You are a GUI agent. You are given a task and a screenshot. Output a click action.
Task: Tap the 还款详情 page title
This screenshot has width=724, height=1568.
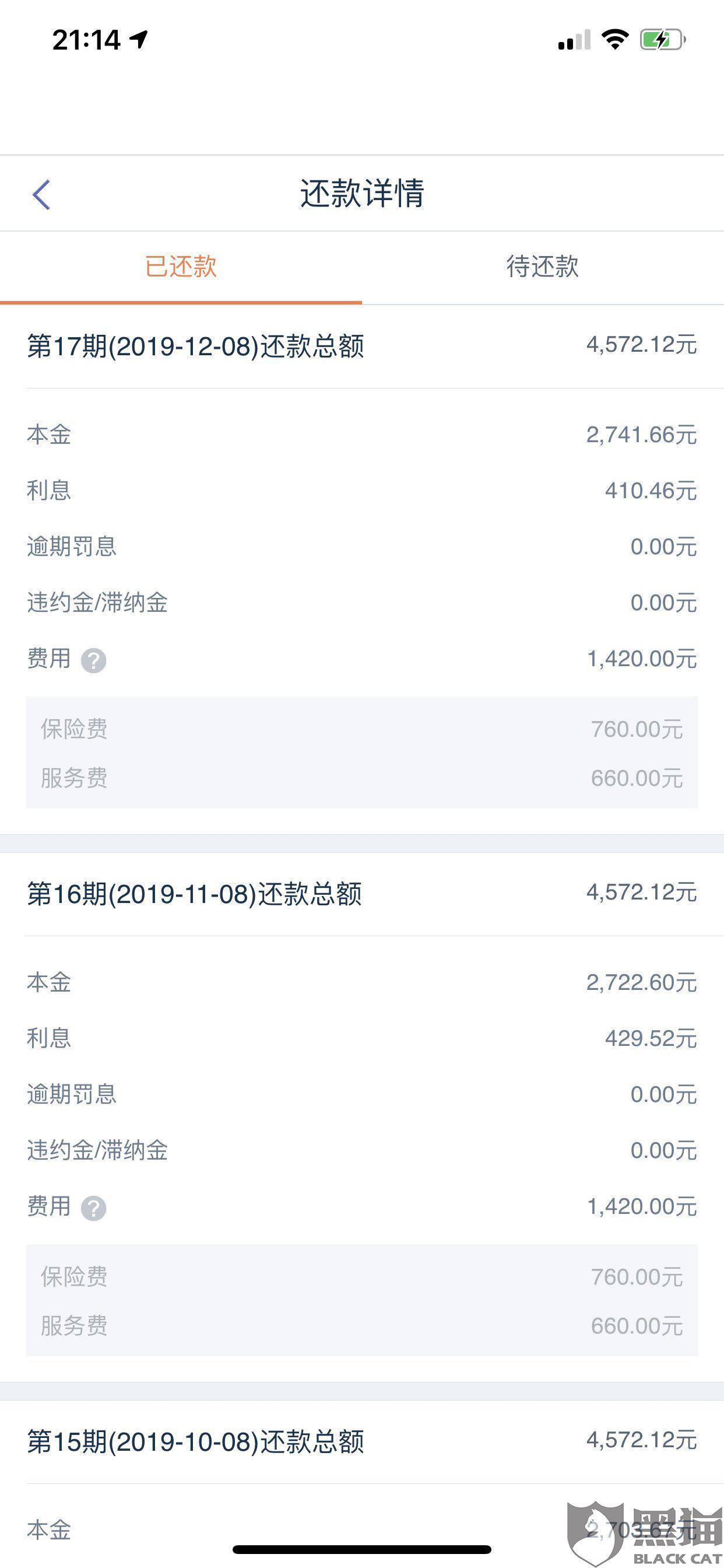click(x=362, y=194)
